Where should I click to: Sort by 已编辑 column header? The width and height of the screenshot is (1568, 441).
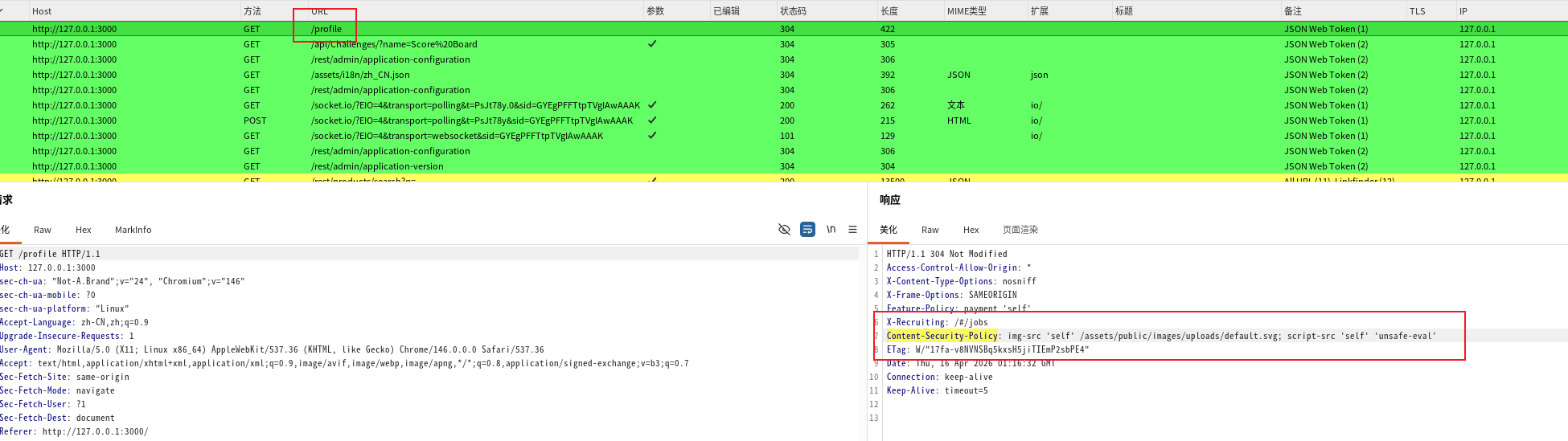pyautogui.click(x=726, y=11)
